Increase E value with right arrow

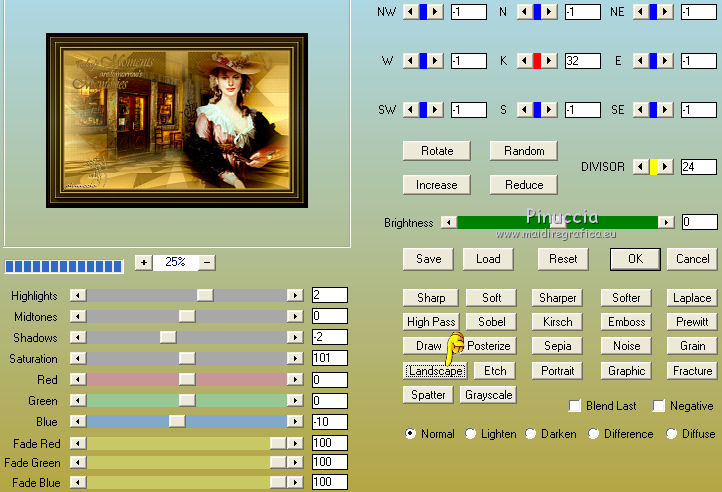coord(665,61)
